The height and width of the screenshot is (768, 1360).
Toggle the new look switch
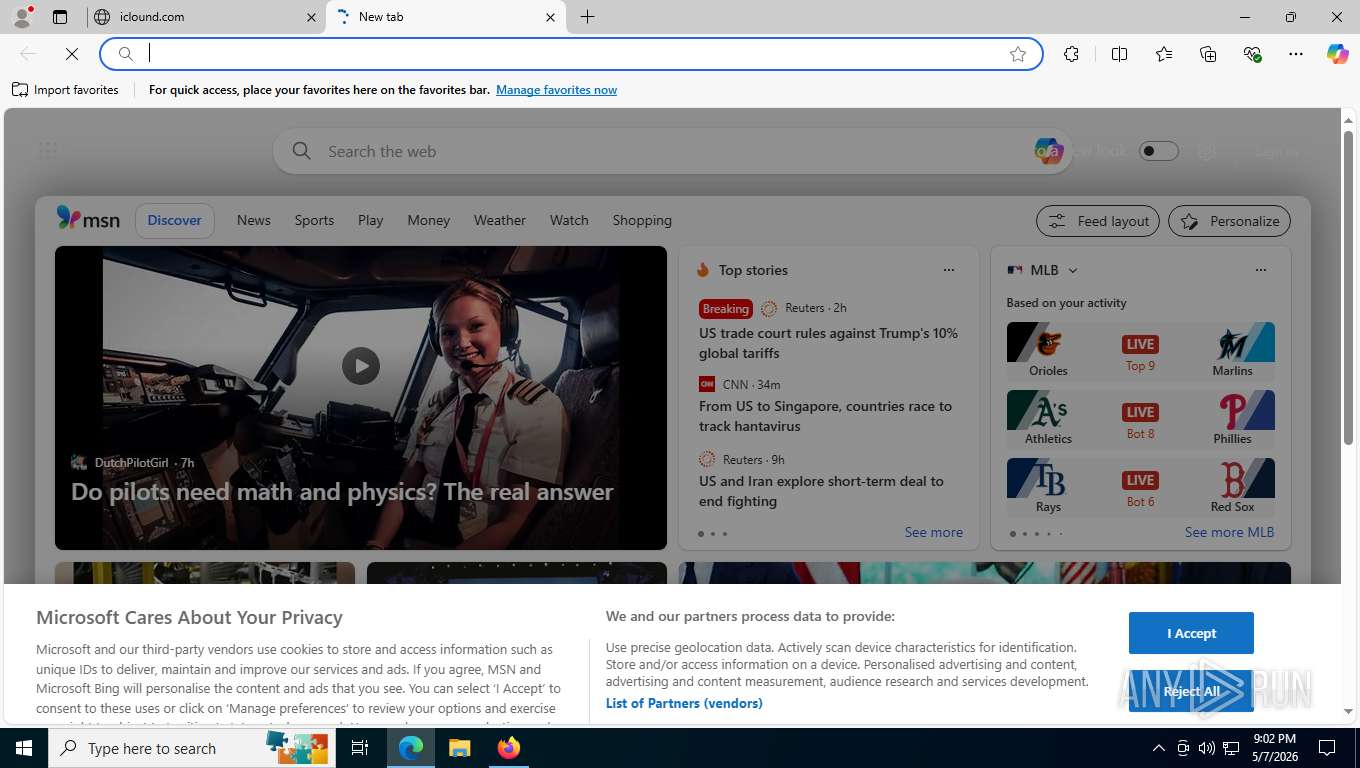click(1159, 151)
